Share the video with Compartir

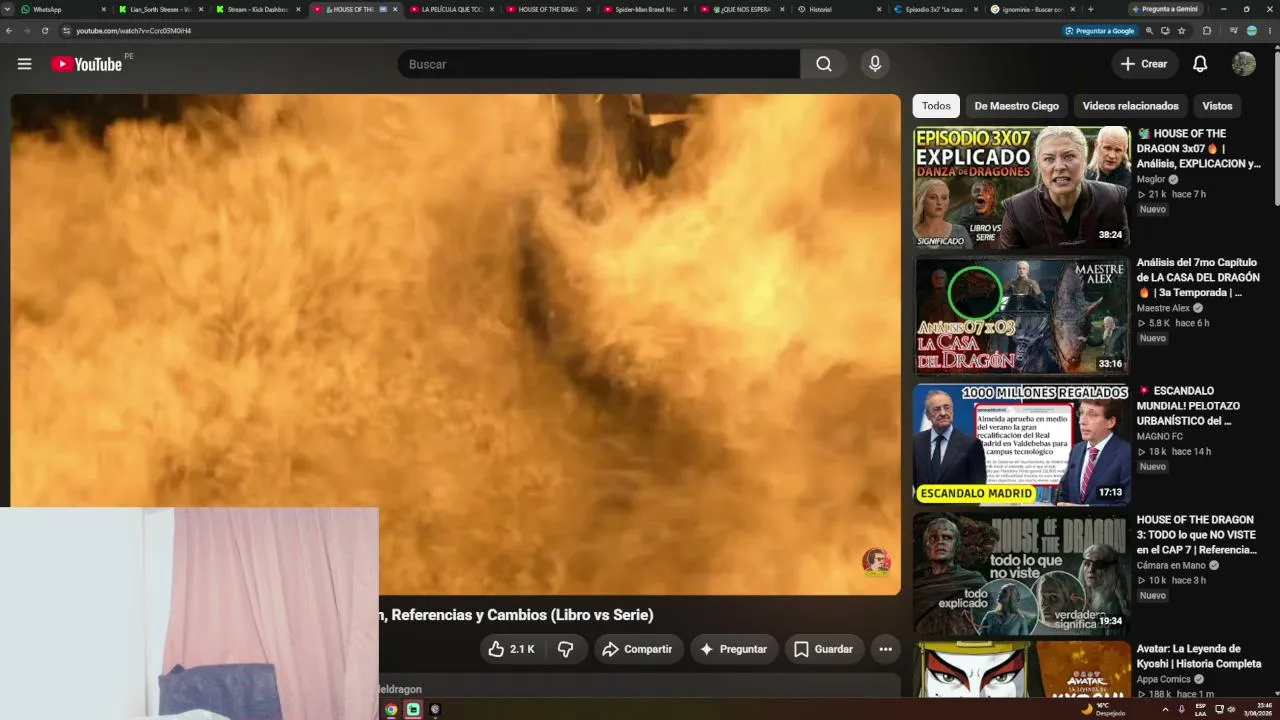tap(639, 649)
